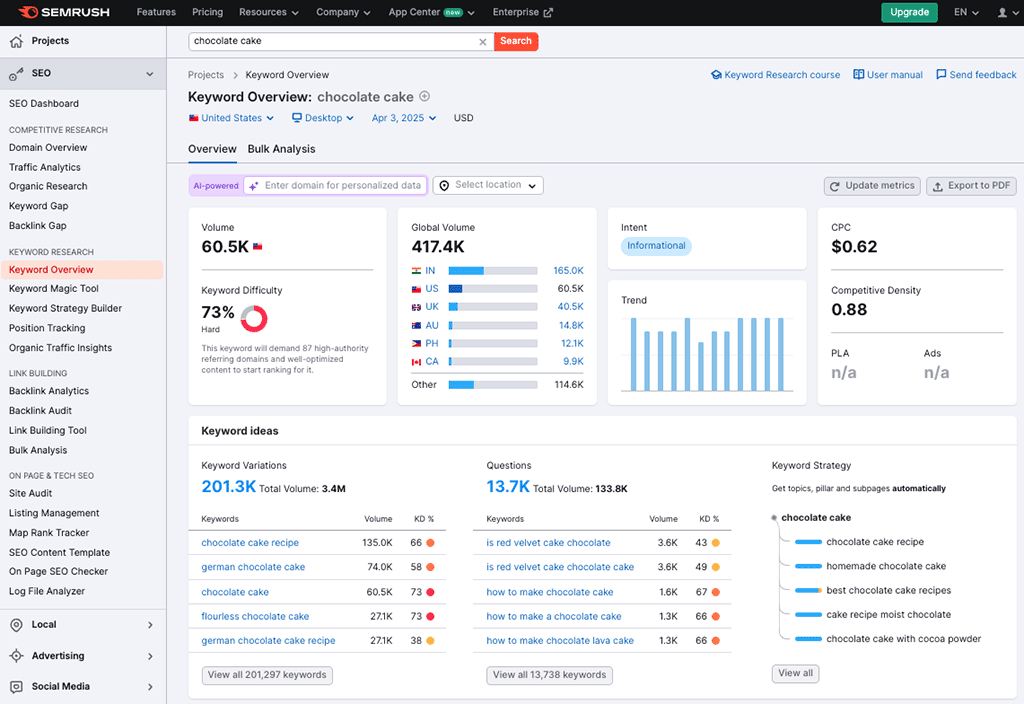Click the UK flag in Global Volume
This screenshot has width=1024, height=704.
pos(416,307)
